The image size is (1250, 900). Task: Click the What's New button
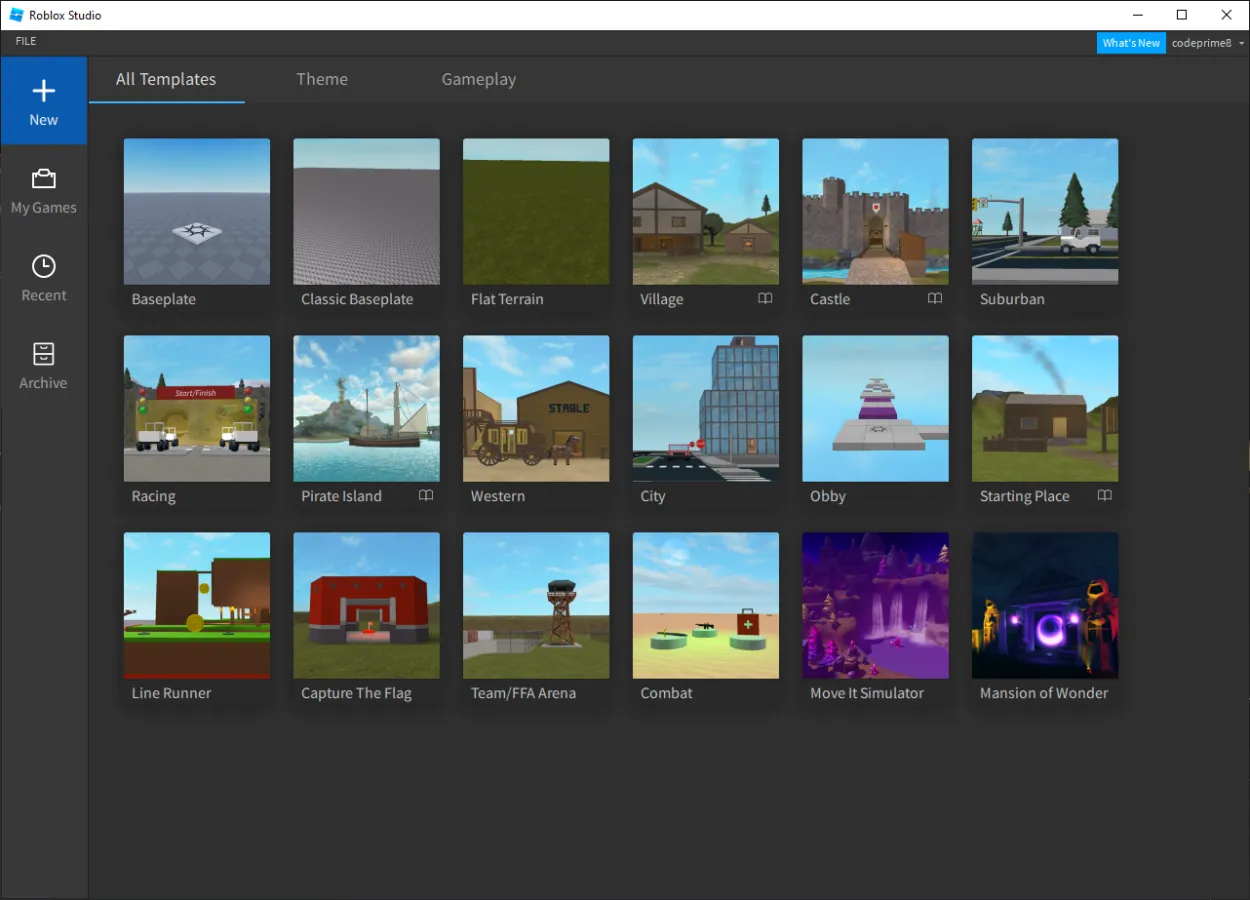(1131, 43)
